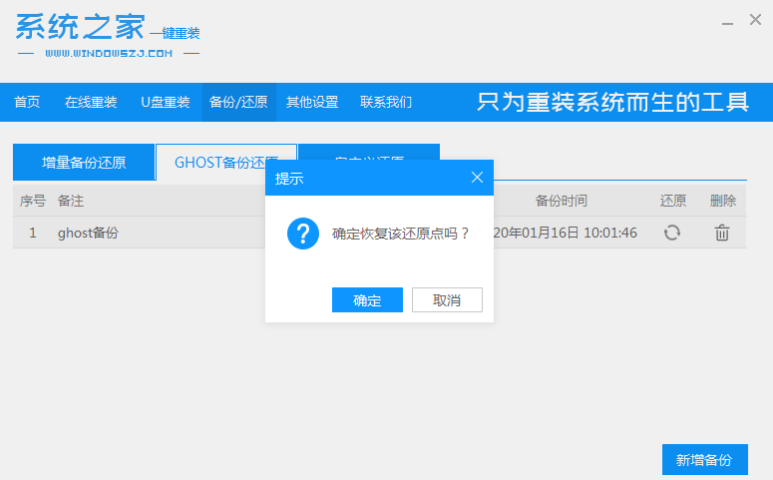Open the 首页 menu

(x=27, y=102)
